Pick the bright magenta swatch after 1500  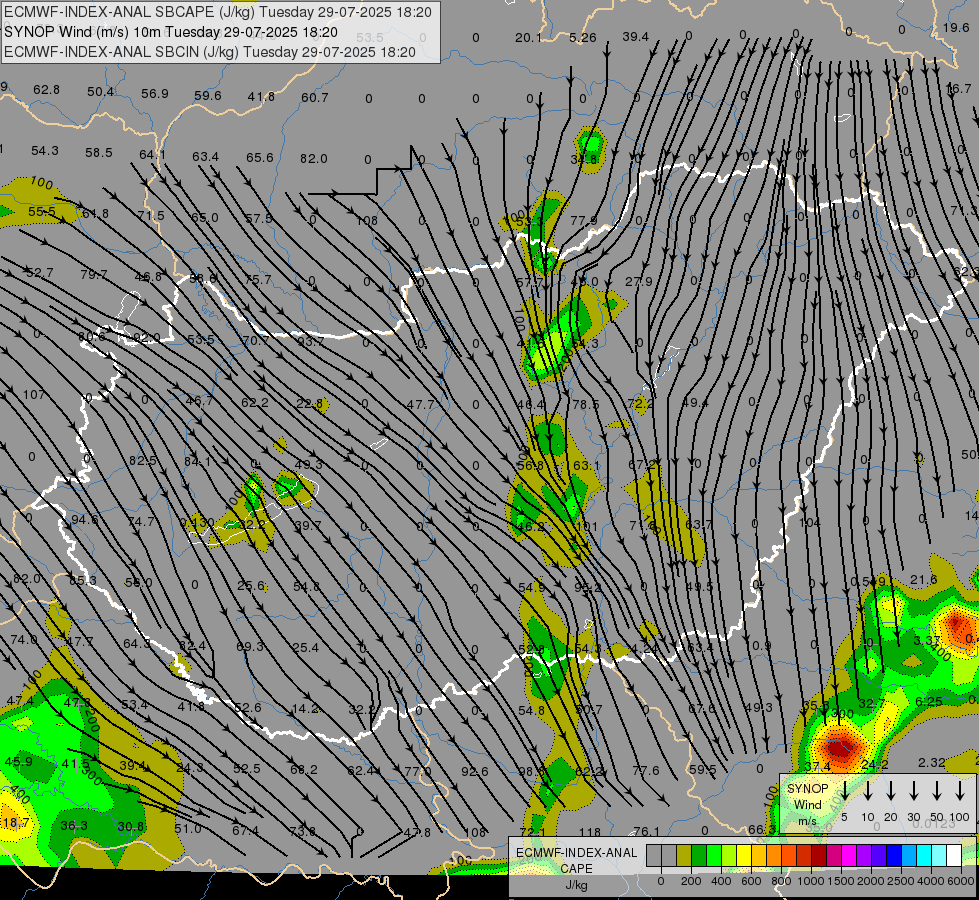(849, 856)
